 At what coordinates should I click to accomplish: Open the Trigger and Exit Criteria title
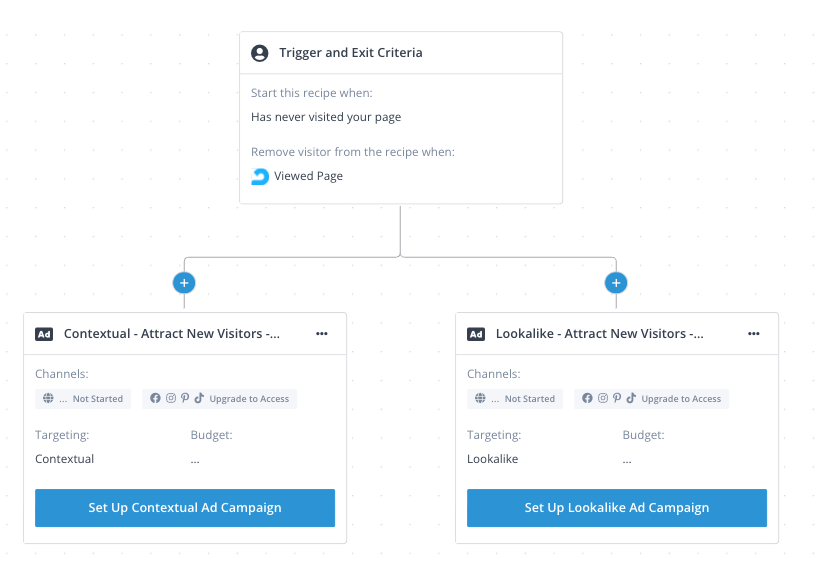point(351,52)
